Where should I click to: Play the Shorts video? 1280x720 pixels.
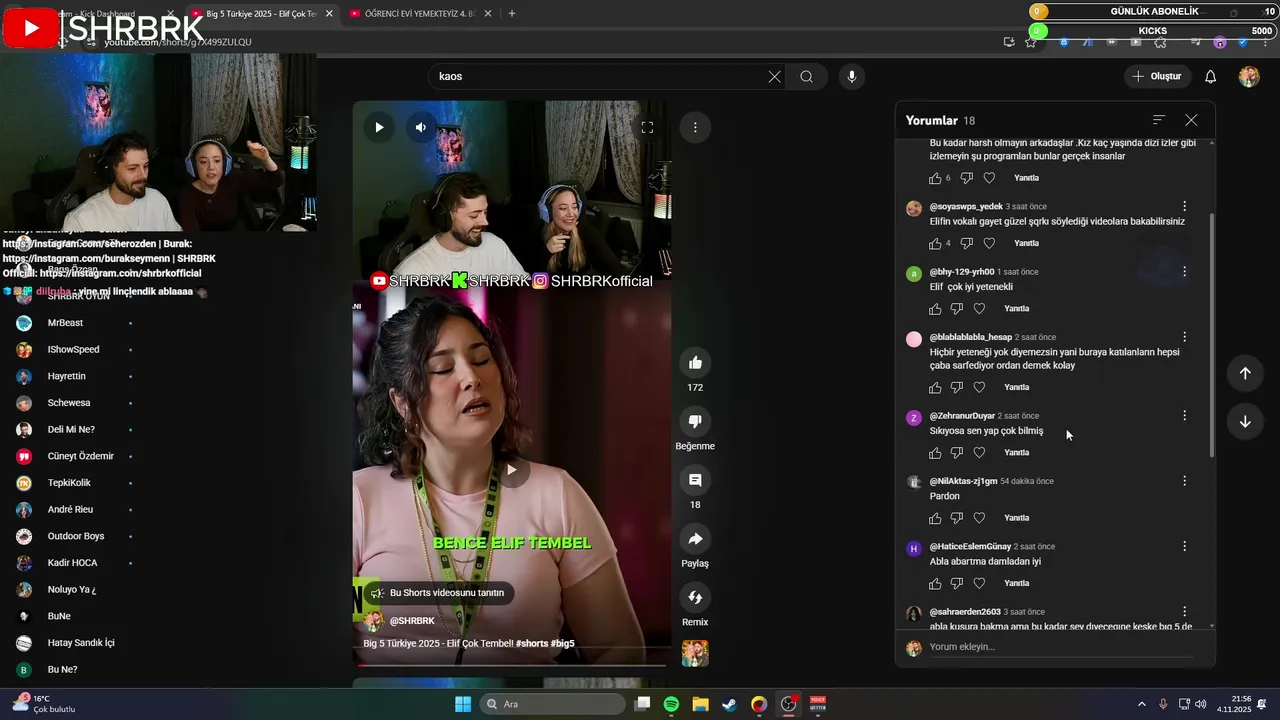click(x=379, y=127)
